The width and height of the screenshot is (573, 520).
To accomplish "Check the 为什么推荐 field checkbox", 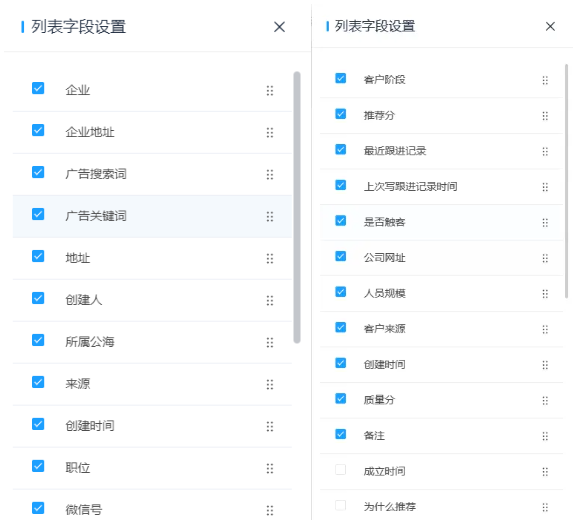I will 341,505.
